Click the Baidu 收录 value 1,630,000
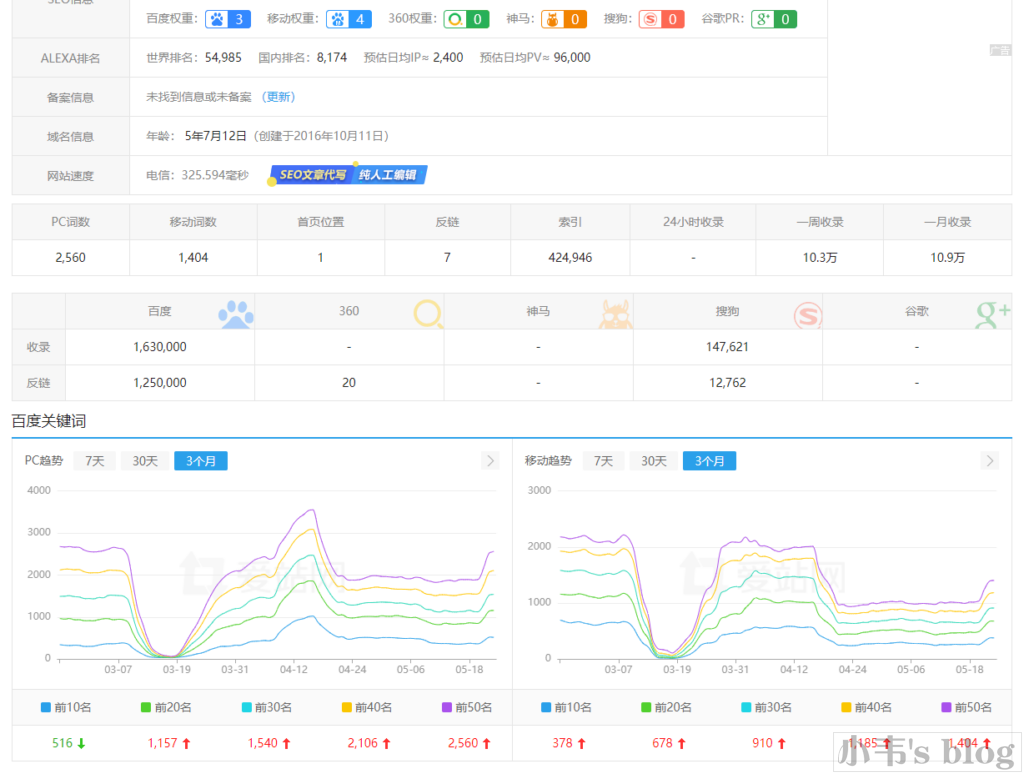This screenshot has width=1024, height=774. point(160,347)
